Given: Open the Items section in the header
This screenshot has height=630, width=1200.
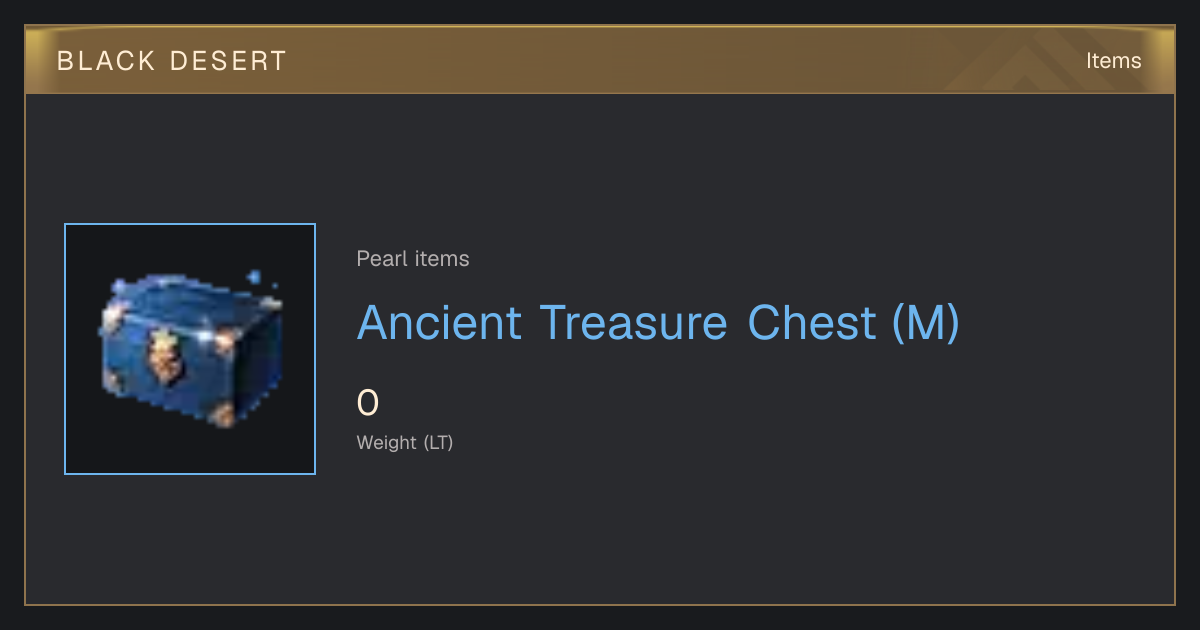Looking at the screenshot, I should tap(1113, 60).
